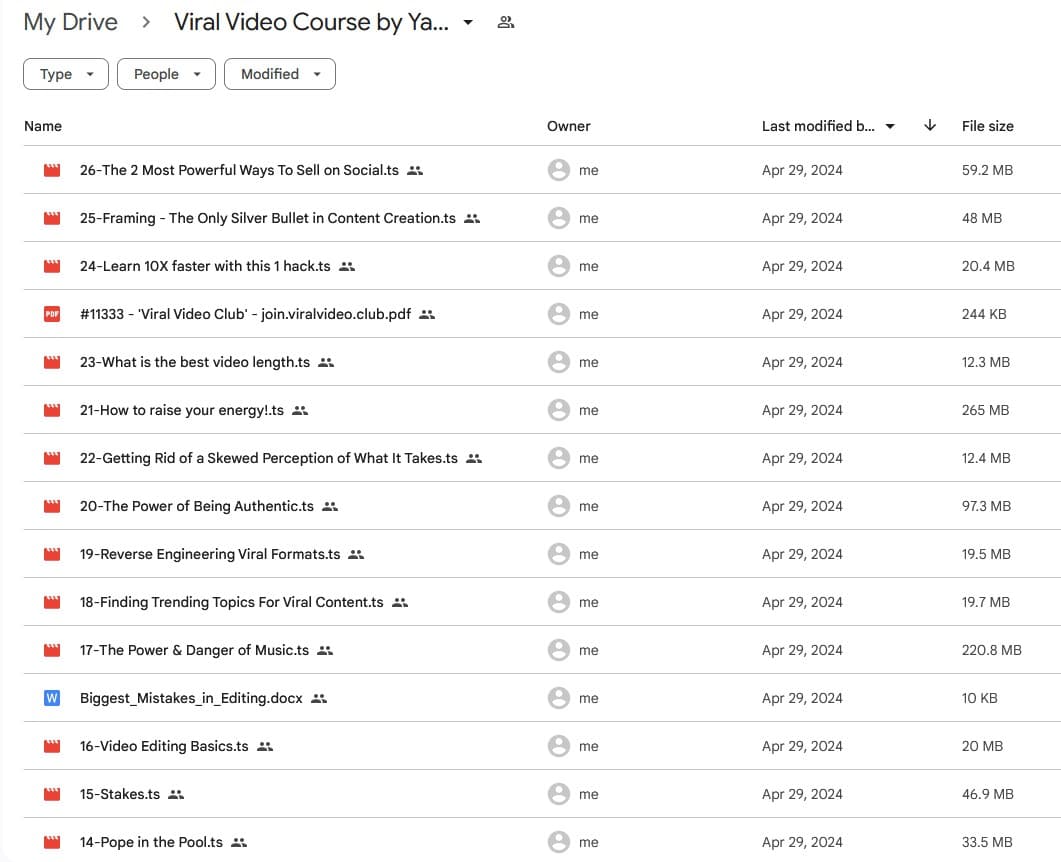1061x862 pixels.
Task: Select the 16-Video Editing Basics.ts file row
Action: coord(164,746)
